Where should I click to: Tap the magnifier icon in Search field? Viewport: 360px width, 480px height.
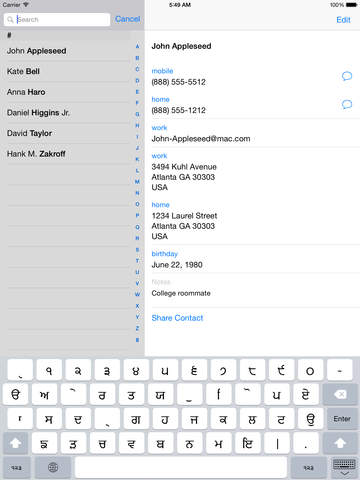[10, 20]
